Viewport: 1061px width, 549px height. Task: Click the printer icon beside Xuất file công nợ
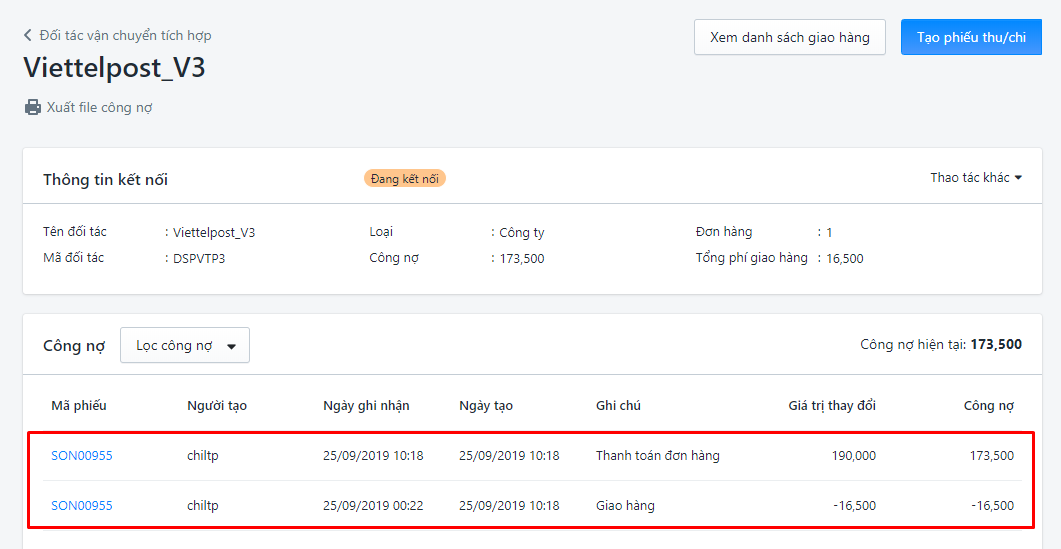(33, 107)
